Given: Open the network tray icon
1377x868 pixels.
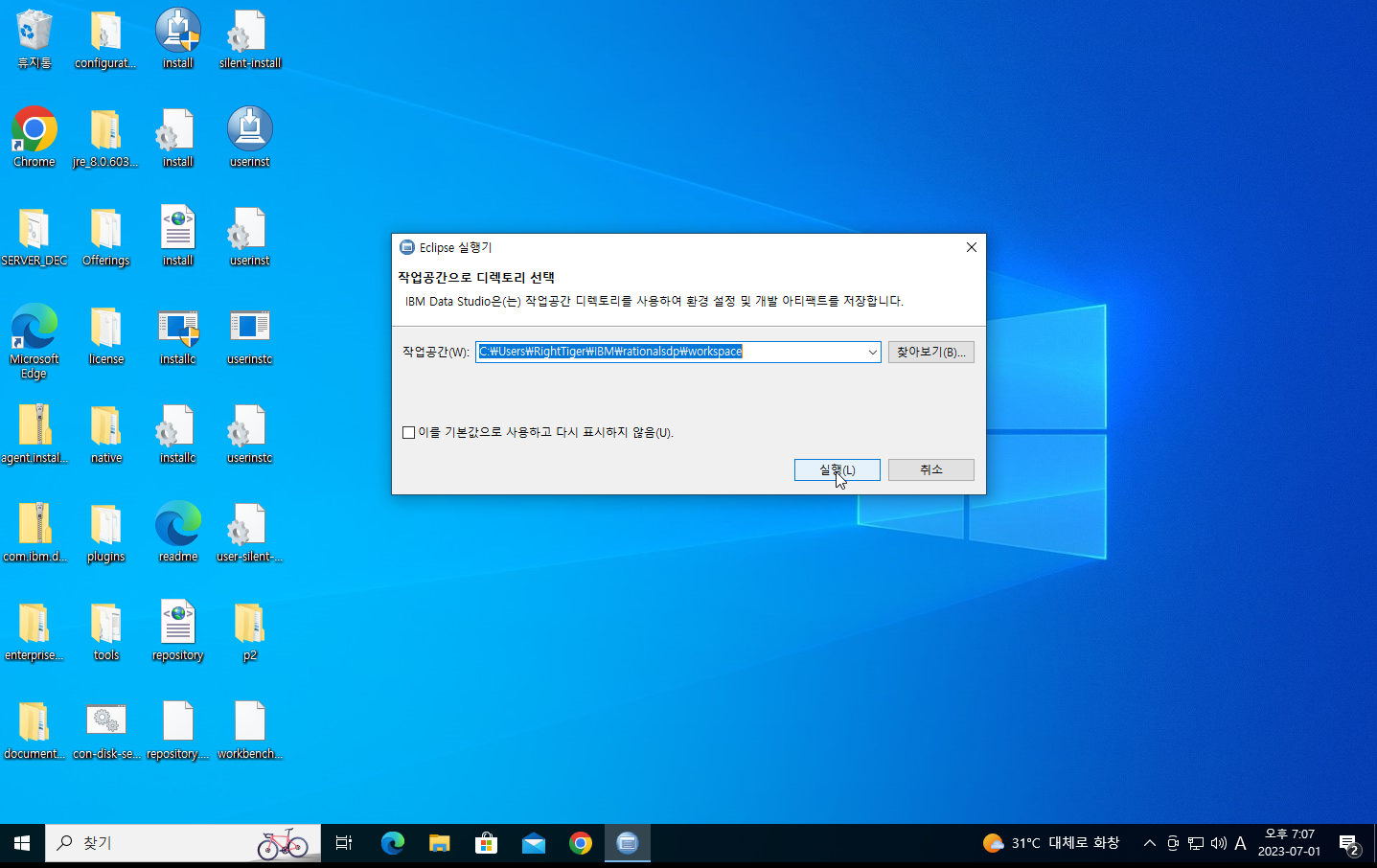Looking at the screenshot, I should point(1196,843).
